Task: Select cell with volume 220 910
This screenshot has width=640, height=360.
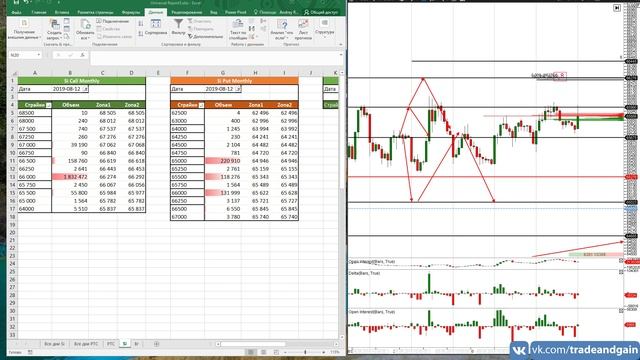Action: coord(222,161)
